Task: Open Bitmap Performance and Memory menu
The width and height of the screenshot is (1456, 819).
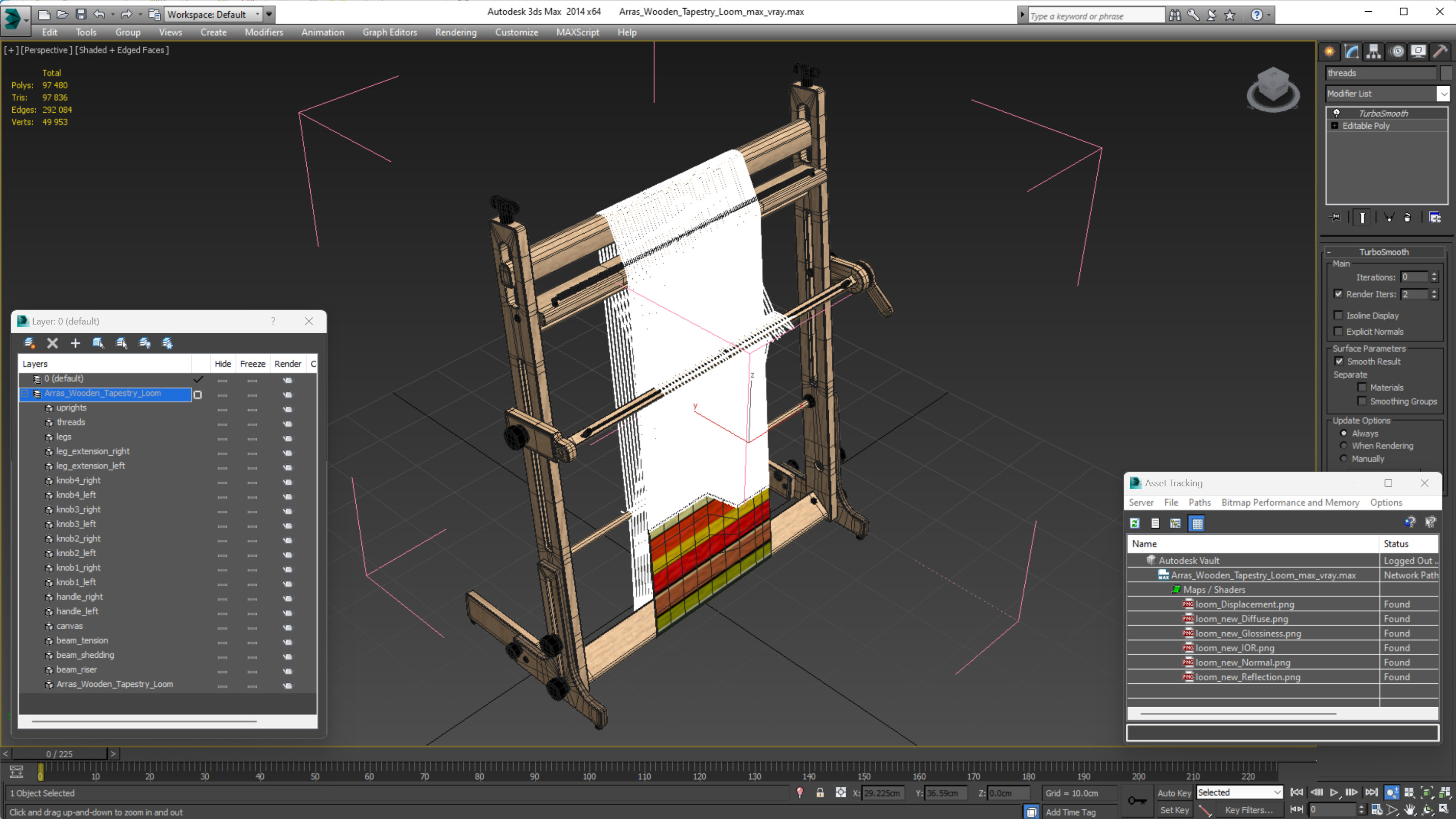Action: [x=1290, y=503]
